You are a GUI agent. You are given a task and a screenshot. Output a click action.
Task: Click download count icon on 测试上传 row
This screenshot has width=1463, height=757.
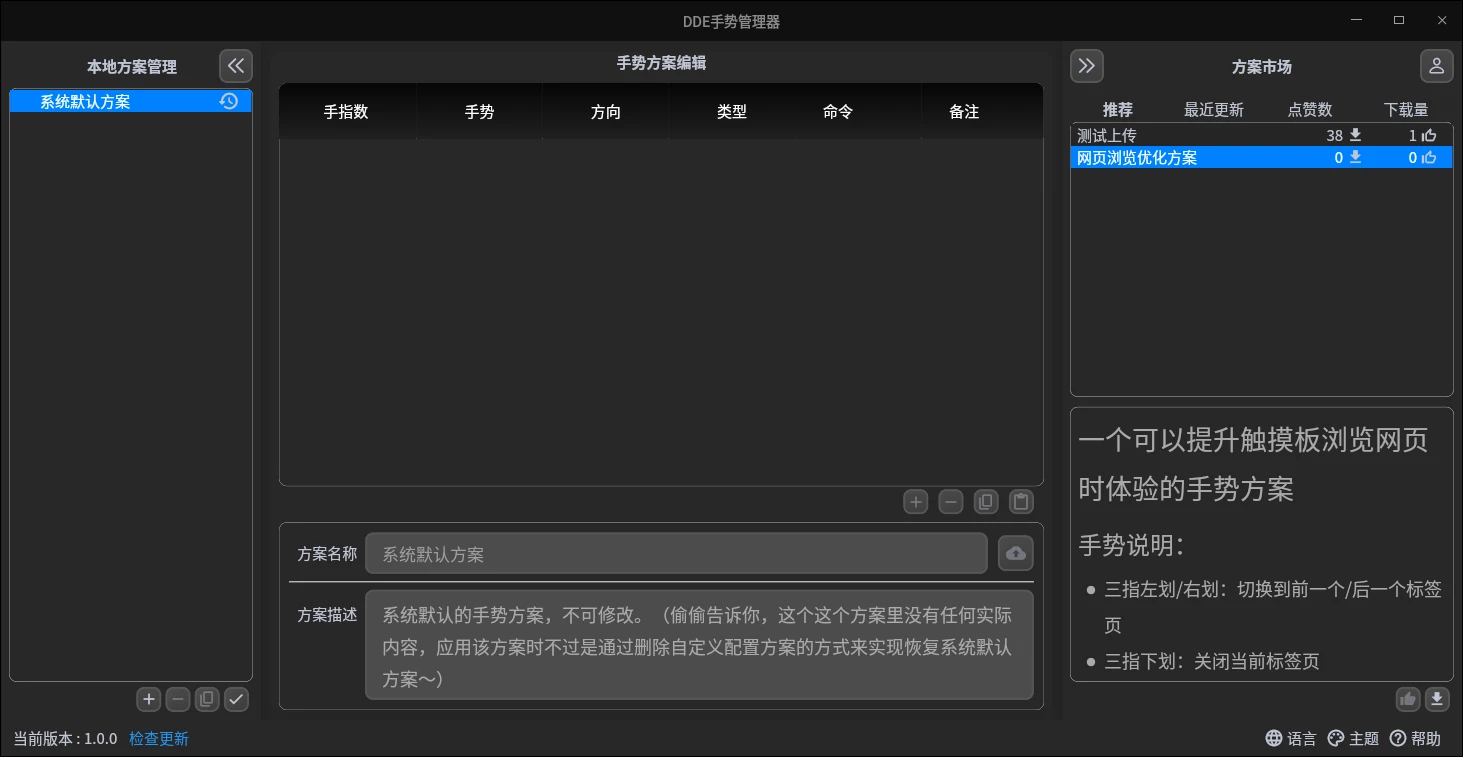click(1356, 135)
